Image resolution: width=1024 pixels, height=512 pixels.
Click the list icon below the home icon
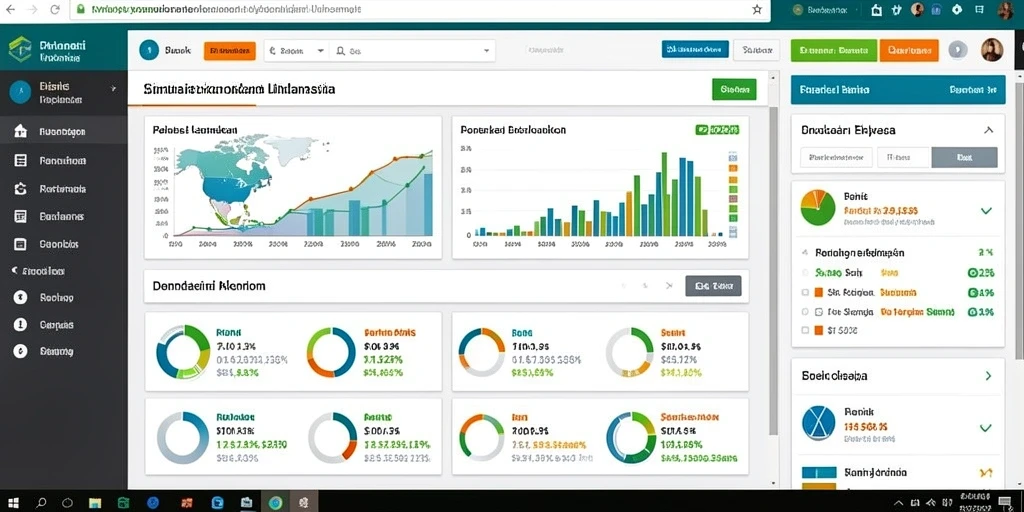click(x=20, y=160)
